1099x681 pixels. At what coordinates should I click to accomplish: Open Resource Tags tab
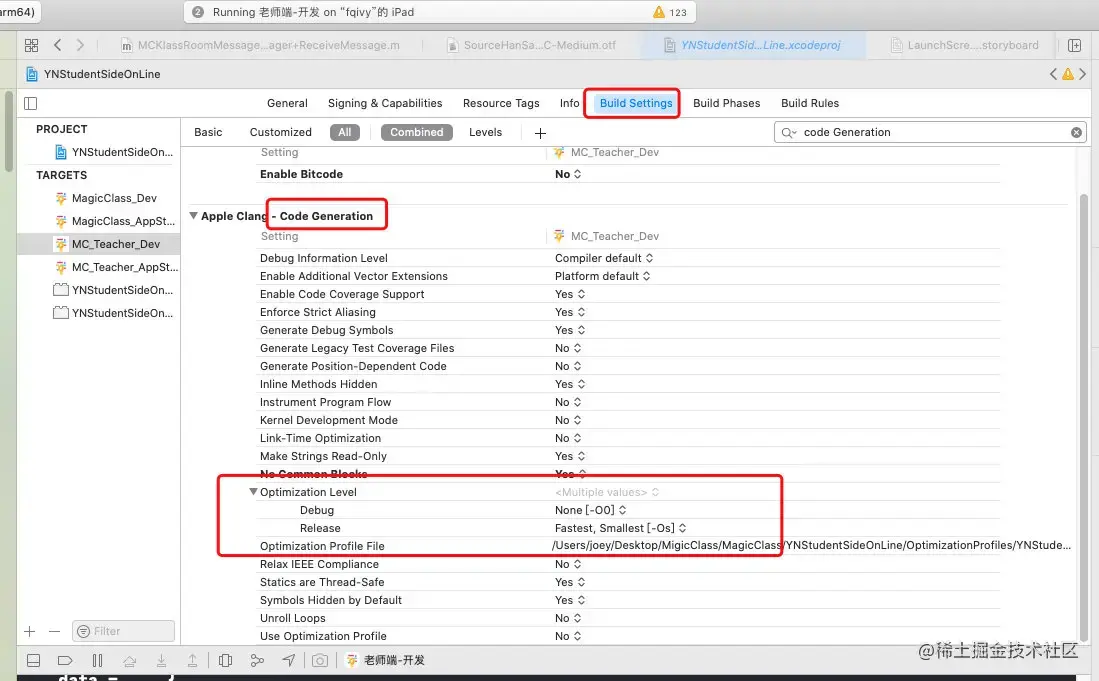(501, 103)
